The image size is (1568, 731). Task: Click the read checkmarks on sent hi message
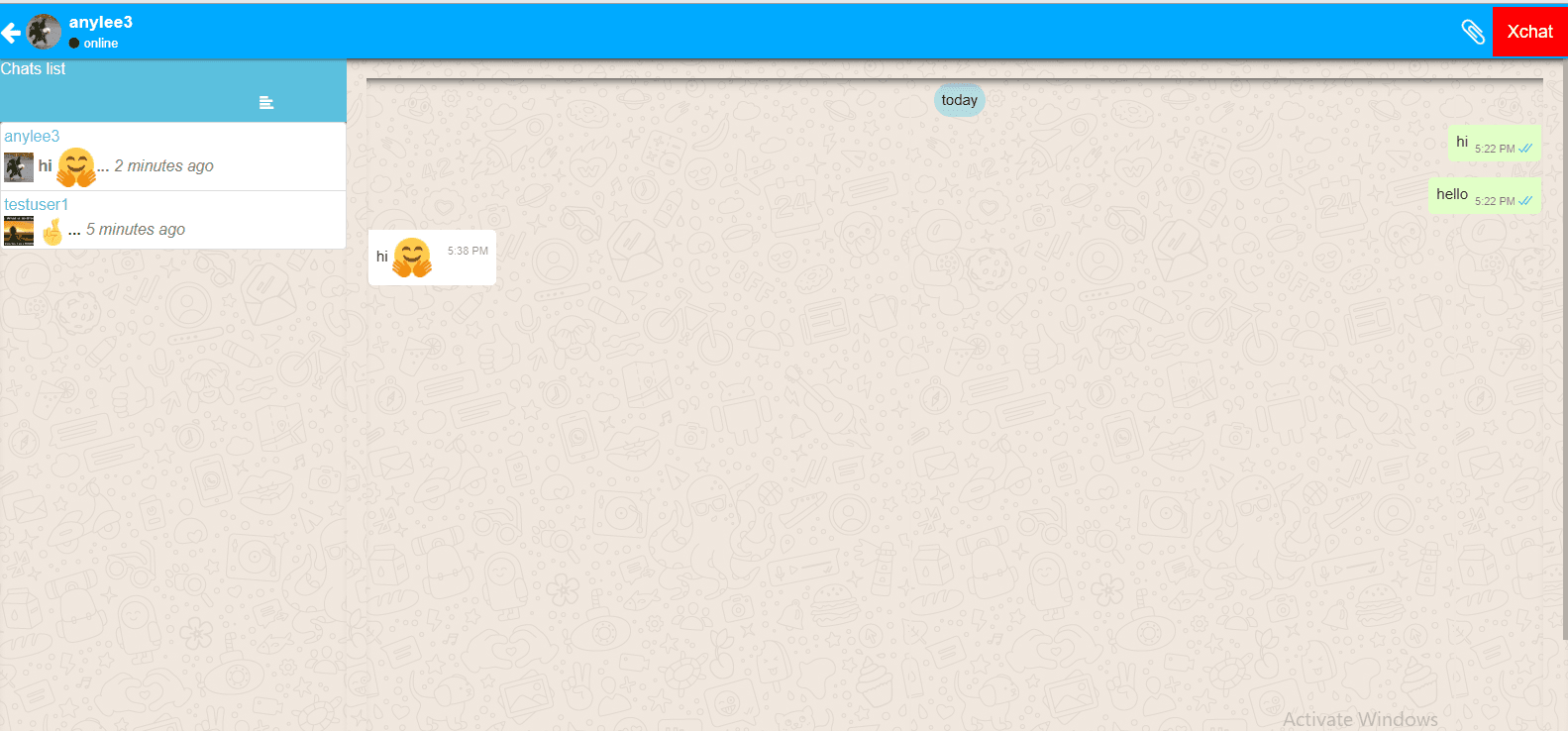click(1525, 149)
